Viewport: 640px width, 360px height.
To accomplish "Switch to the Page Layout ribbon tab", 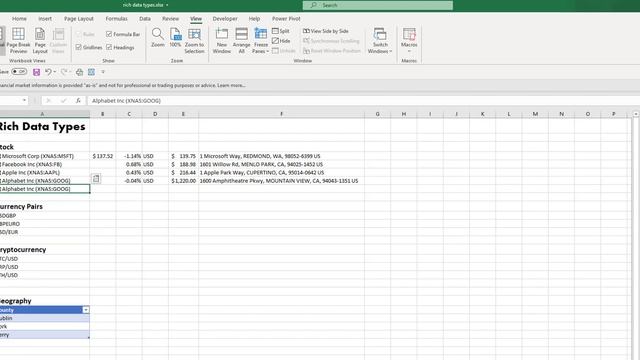I will [x=79, y=19].
